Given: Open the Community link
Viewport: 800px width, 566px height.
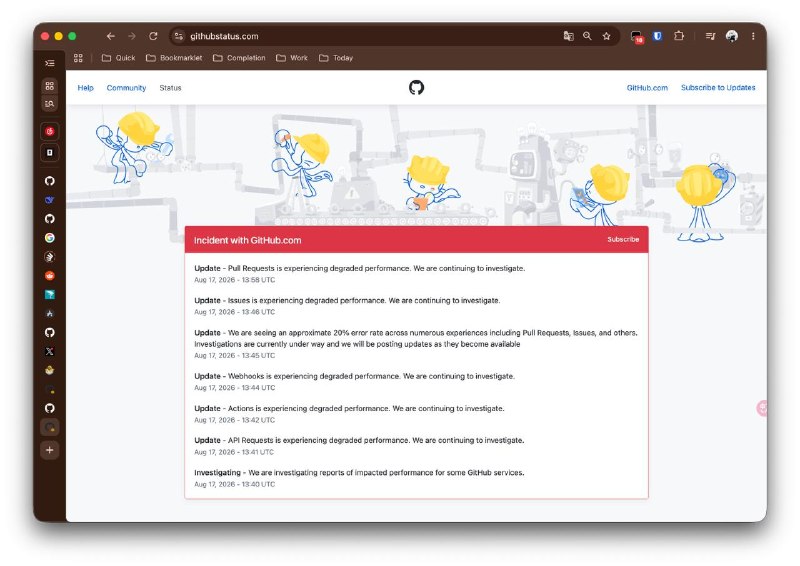Looking at the screenshot, I should (x=126, y=88).
